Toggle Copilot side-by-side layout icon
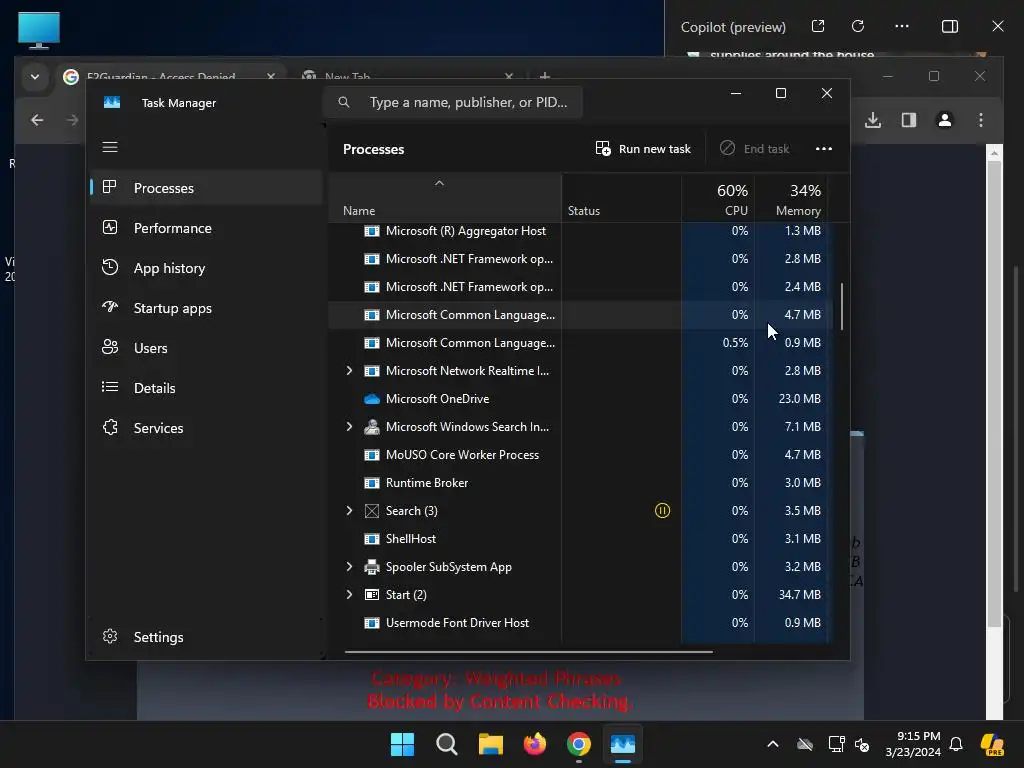1024x768 pixels. pos(950,26)
